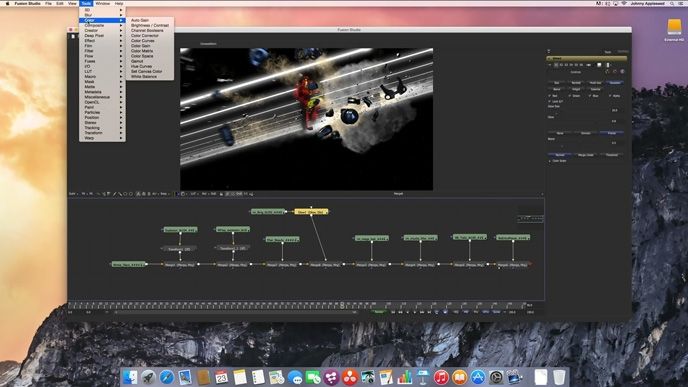Open Reminders app in dock
The height and width of the screenshot is (387, 688).
[x=258, y=377]
